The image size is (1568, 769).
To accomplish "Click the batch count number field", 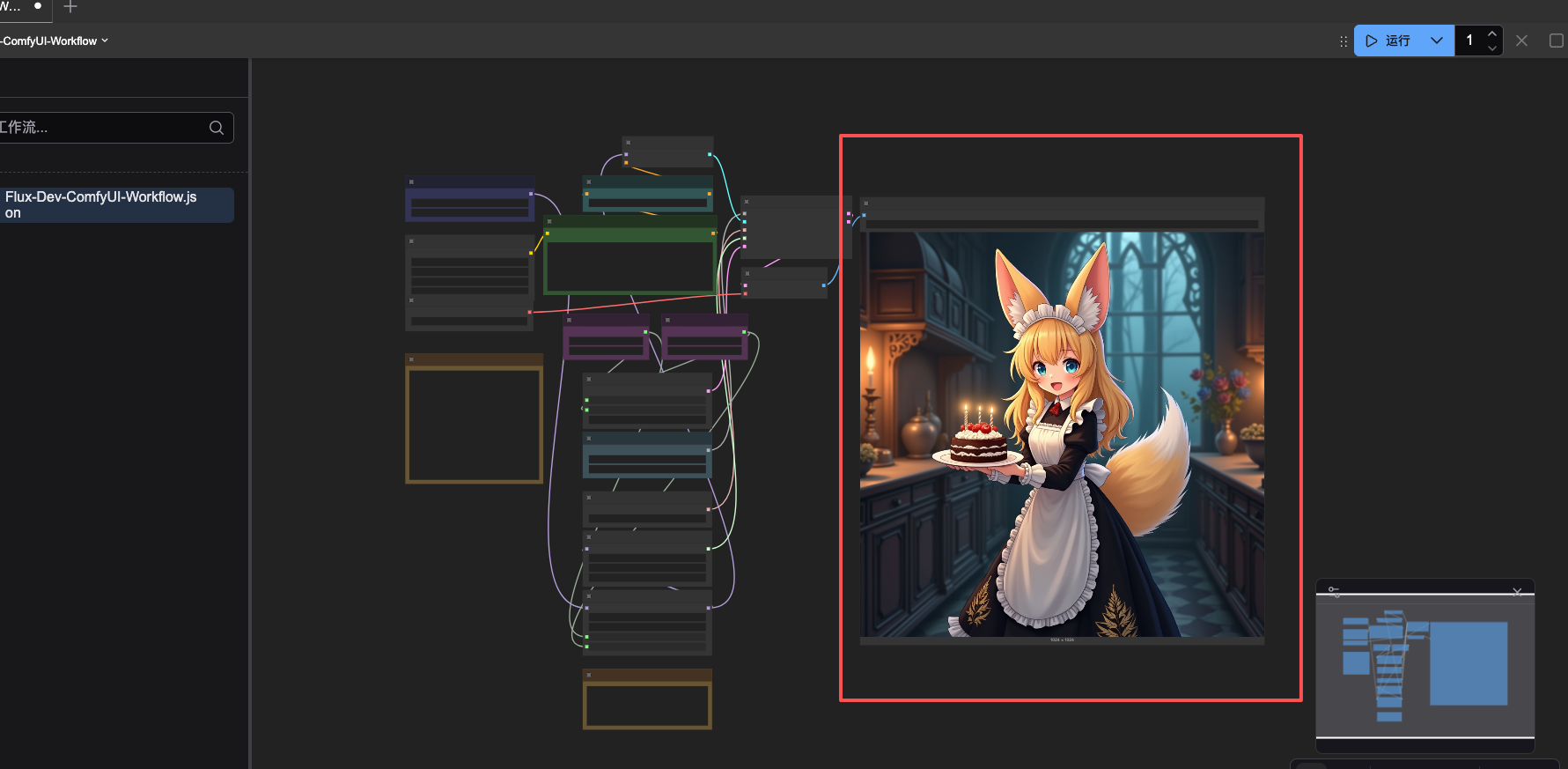I will pos(1469,41).
